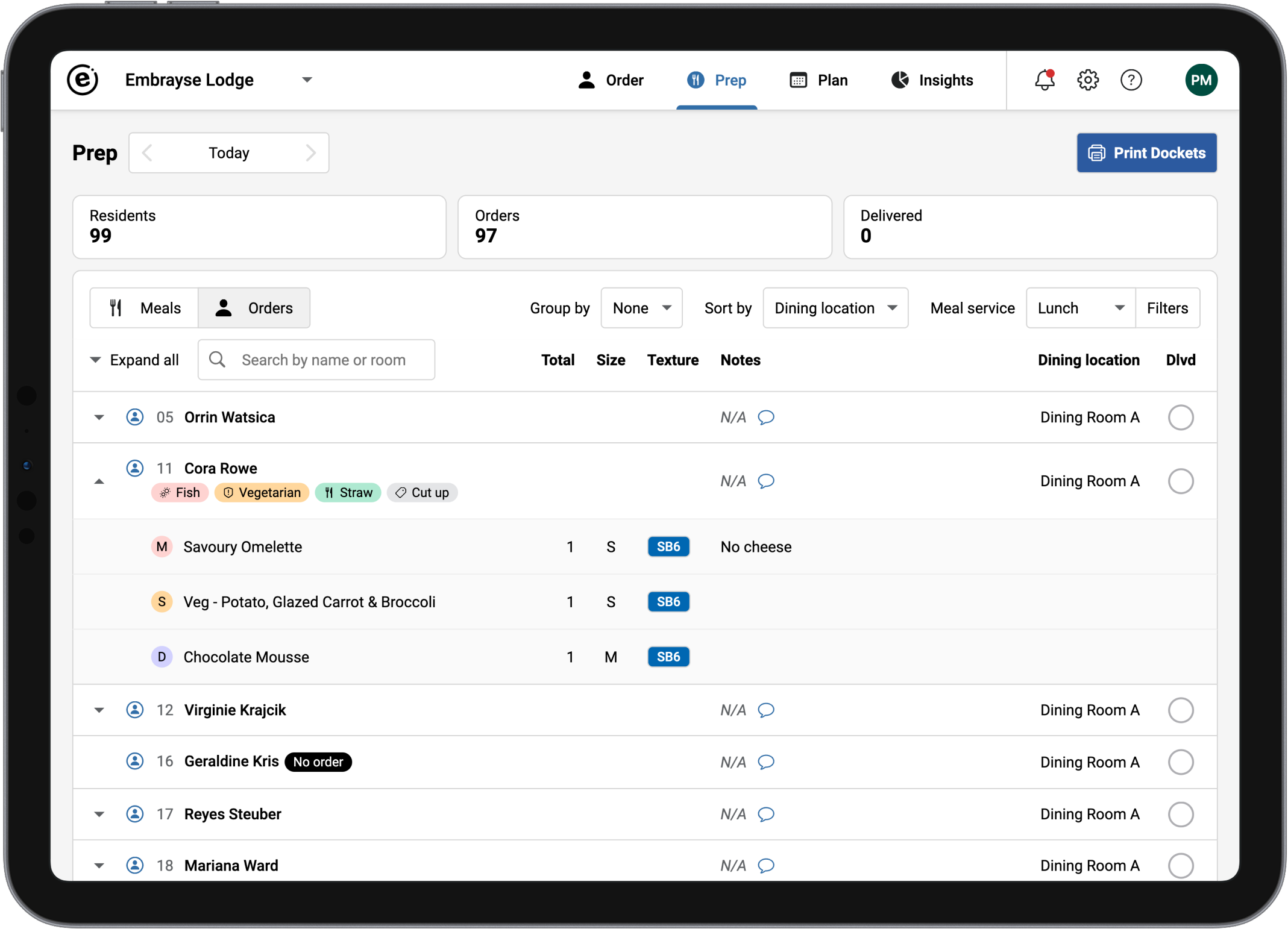Open the notifications bell
The width and height of the screenshot is (1288, 929).
[1045, 80]
